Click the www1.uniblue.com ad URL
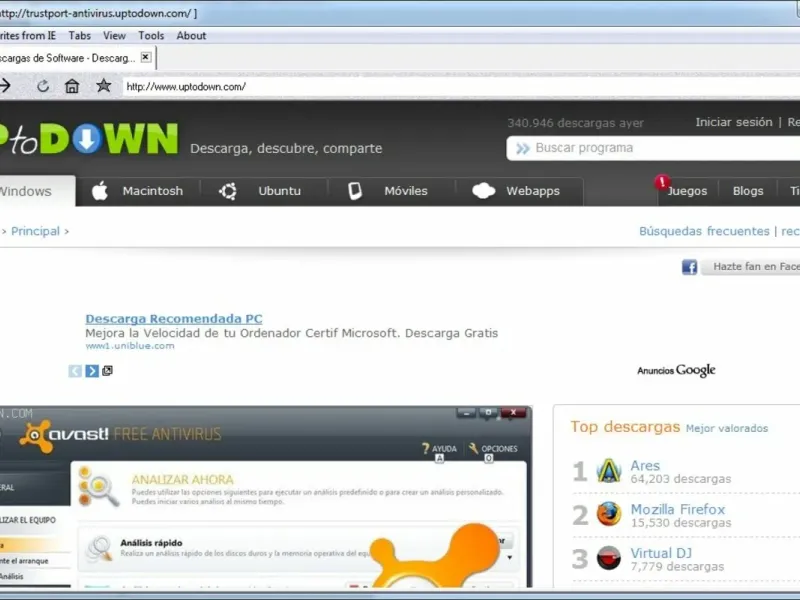800x600 pixels. point(130,346)
